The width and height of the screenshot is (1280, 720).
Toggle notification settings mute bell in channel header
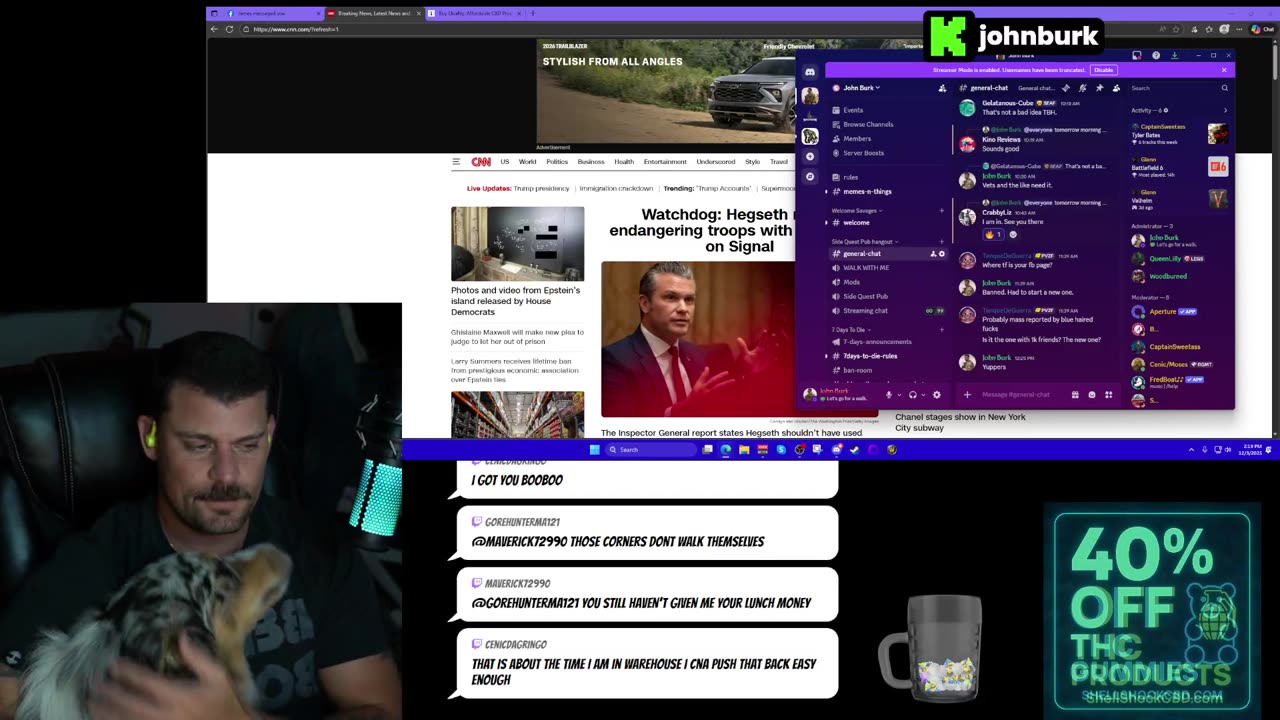1083,88
